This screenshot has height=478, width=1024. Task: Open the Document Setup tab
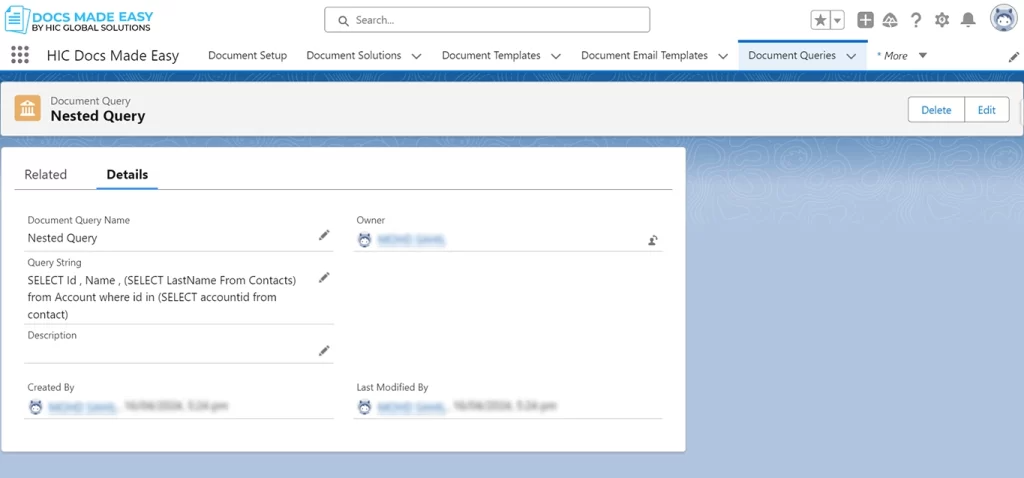click(248, 56)
